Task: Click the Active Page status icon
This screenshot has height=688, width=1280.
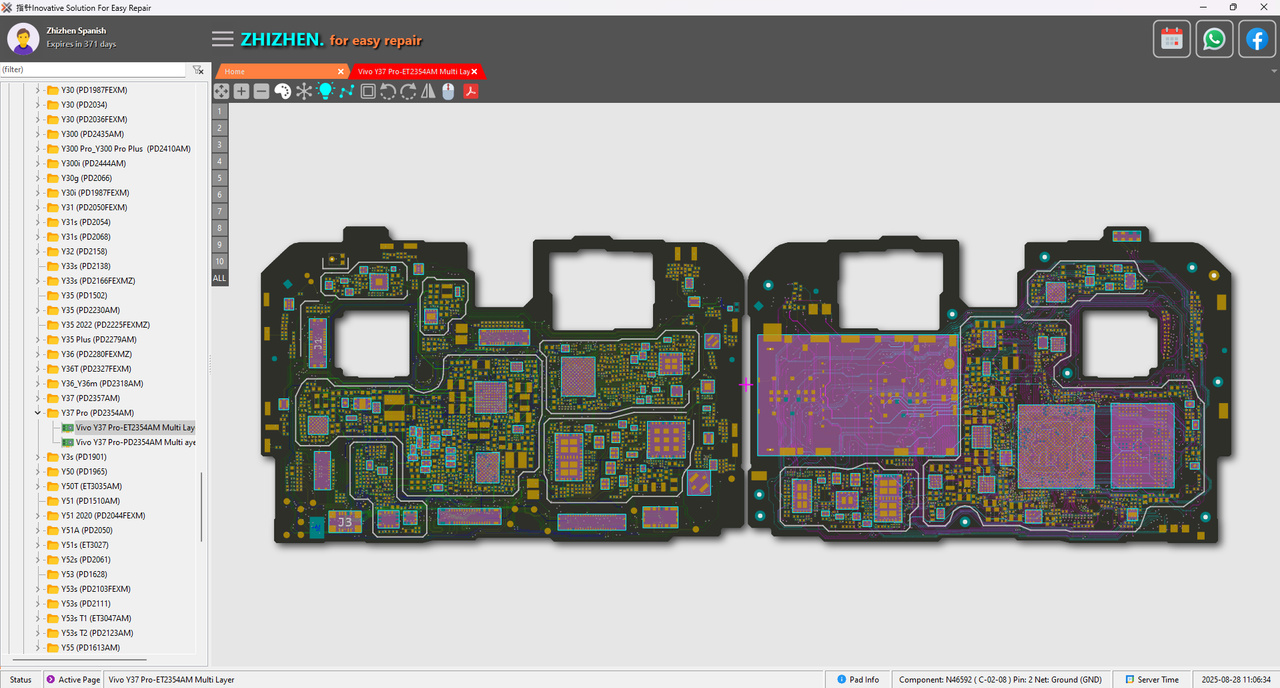Action: click(51, 680)
